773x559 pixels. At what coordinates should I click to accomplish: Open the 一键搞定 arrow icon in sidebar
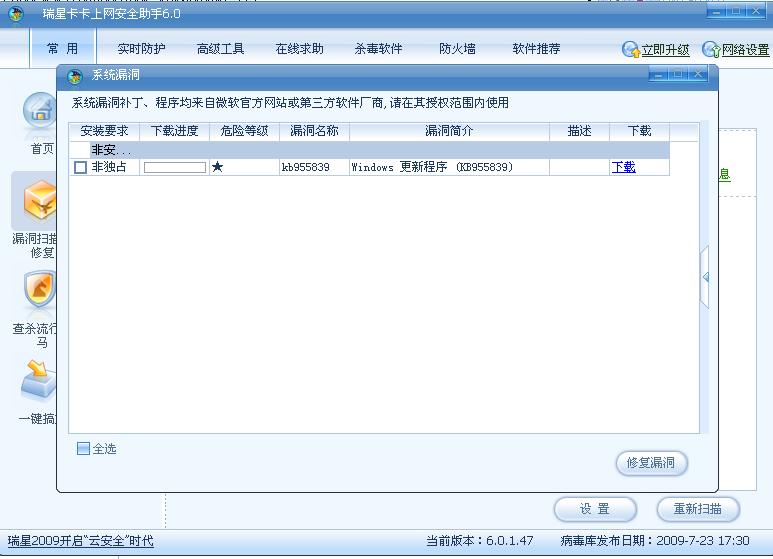click(x=38, y=380)
